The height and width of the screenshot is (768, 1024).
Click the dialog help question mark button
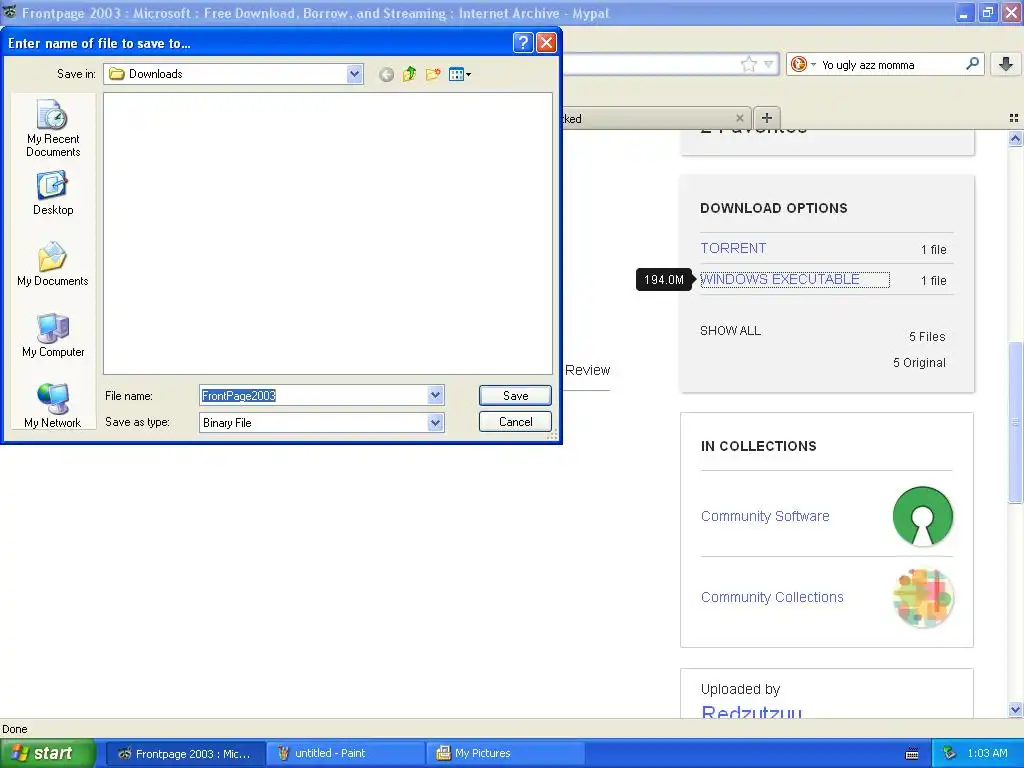click(x=522, y=43)
